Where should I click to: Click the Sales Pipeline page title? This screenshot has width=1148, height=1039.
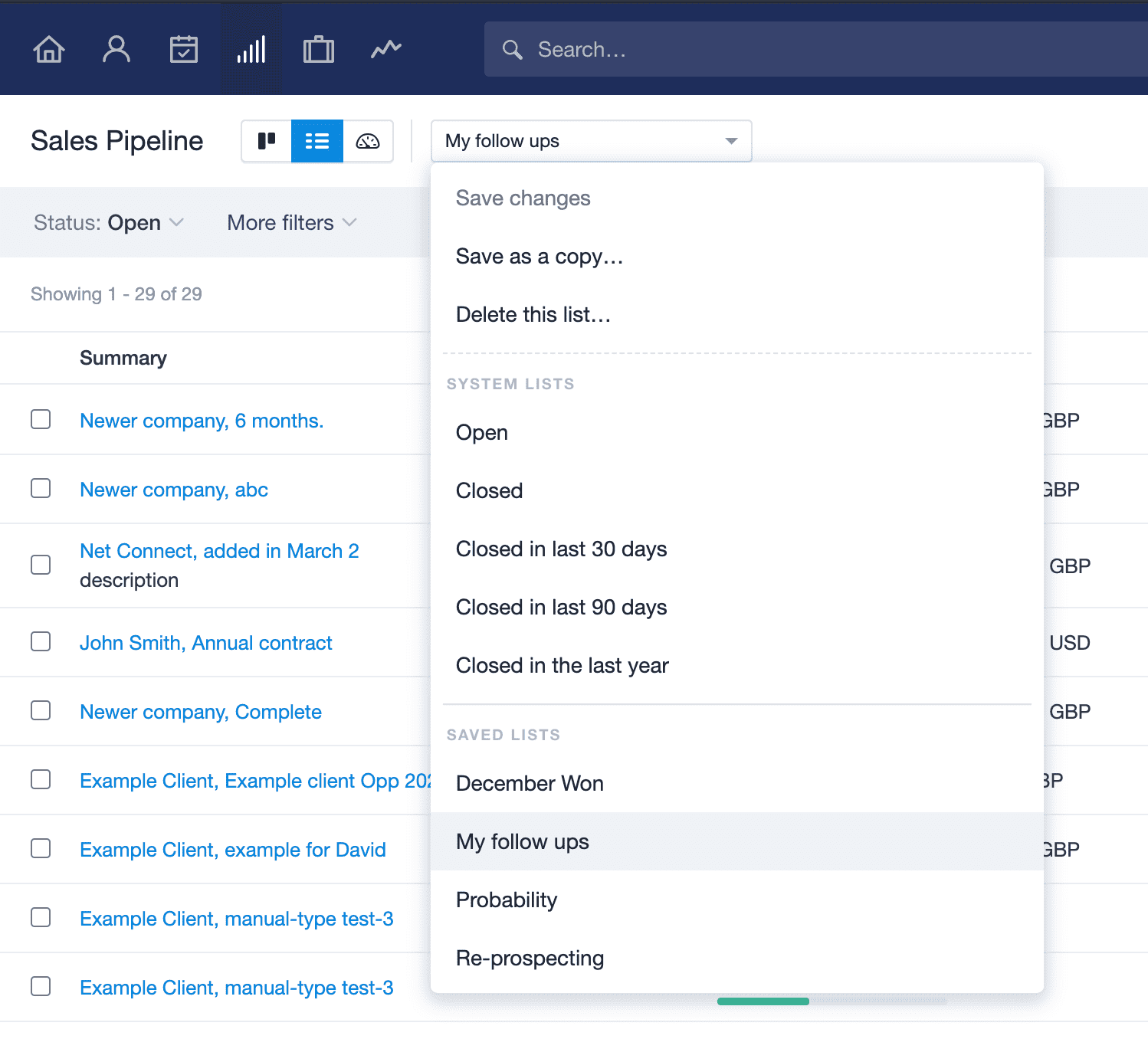[117, 141]
